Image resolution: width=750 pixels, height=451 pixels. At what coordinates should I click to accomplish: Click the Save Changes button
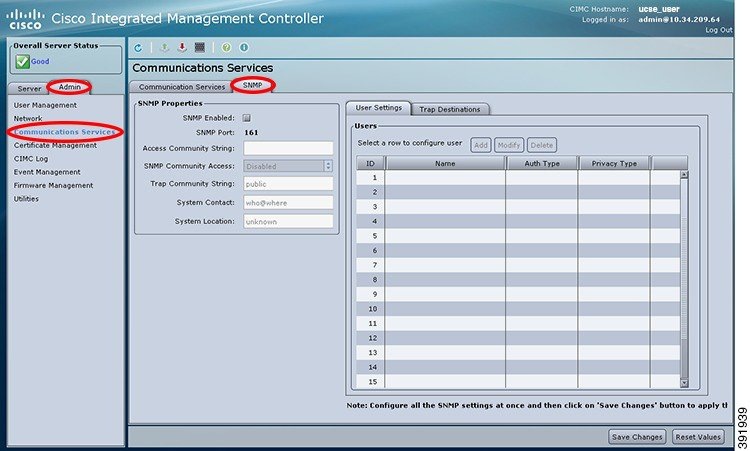coord(637,437)
